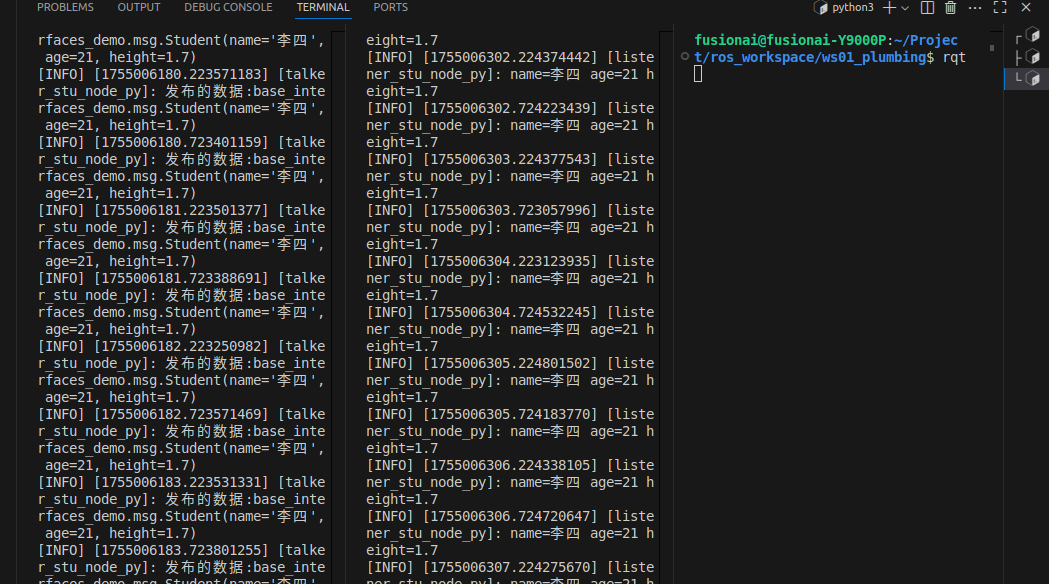The width and height of the screenshot is (1049, 584).
Task: Click listener log timestamp 1755006305.724183770
Action: [x=510, y=414]
